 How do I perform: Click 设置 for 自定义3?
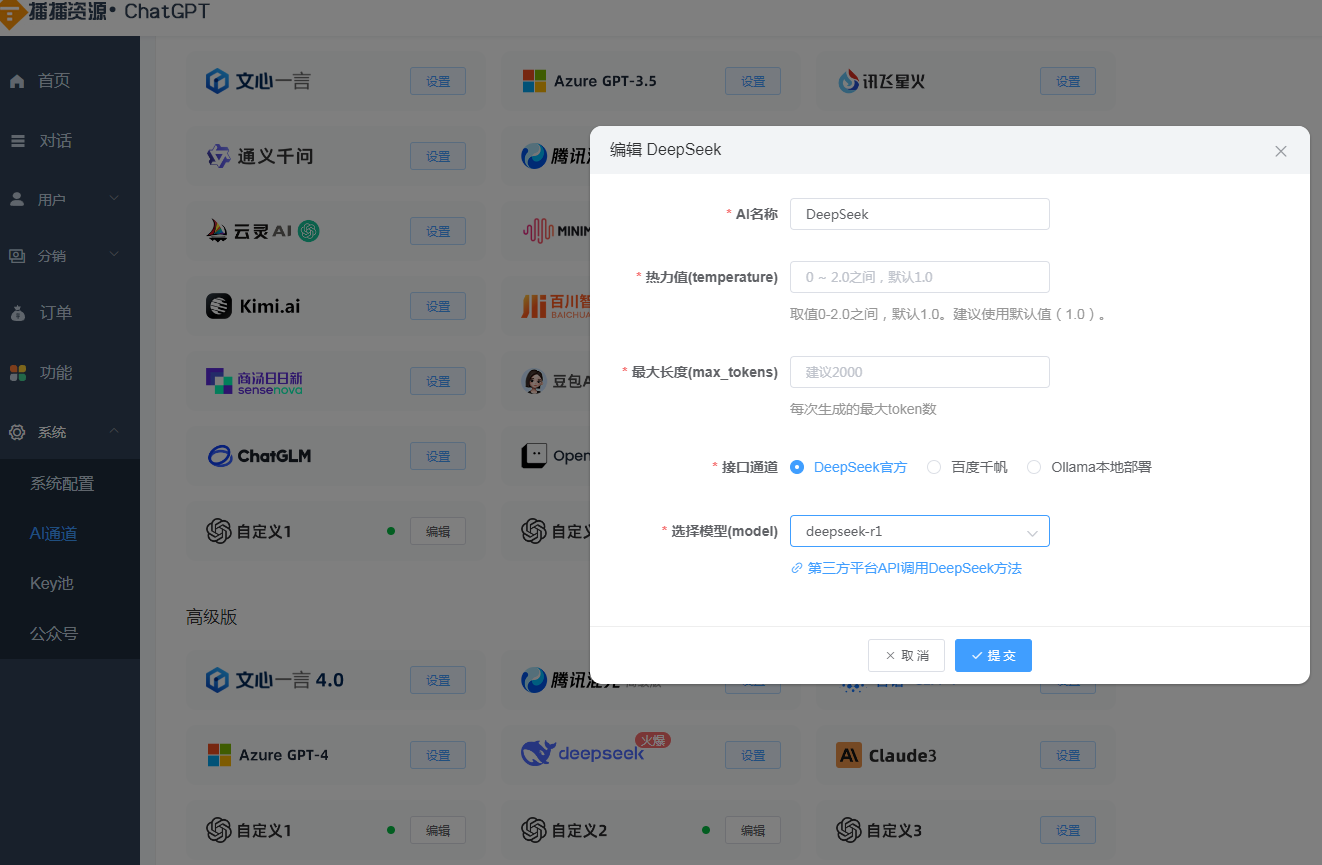coord(1068,831)
